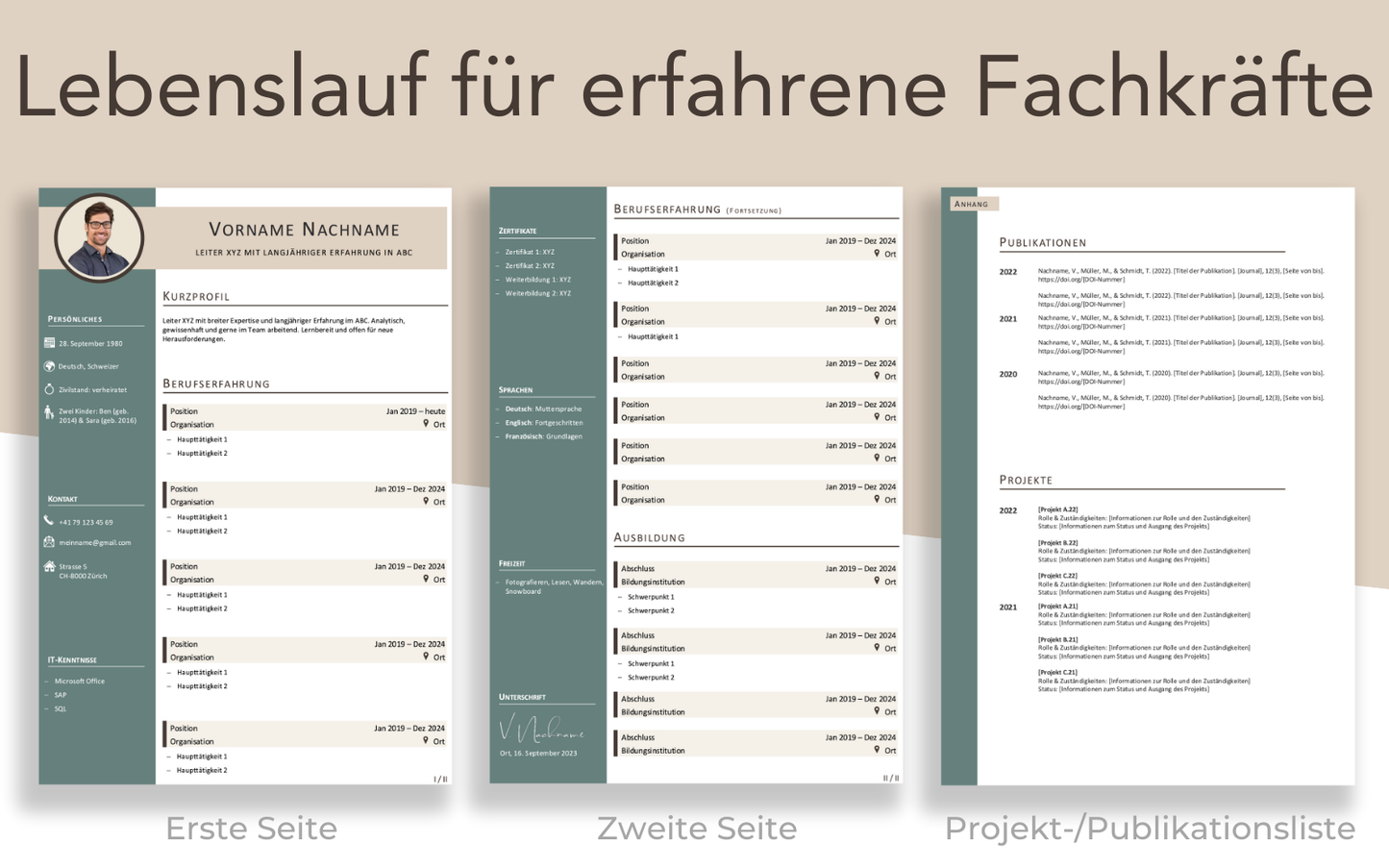Click the Kurzprofil section heading
Viewport: 1389px width, 868px height.
click(196, 296)
